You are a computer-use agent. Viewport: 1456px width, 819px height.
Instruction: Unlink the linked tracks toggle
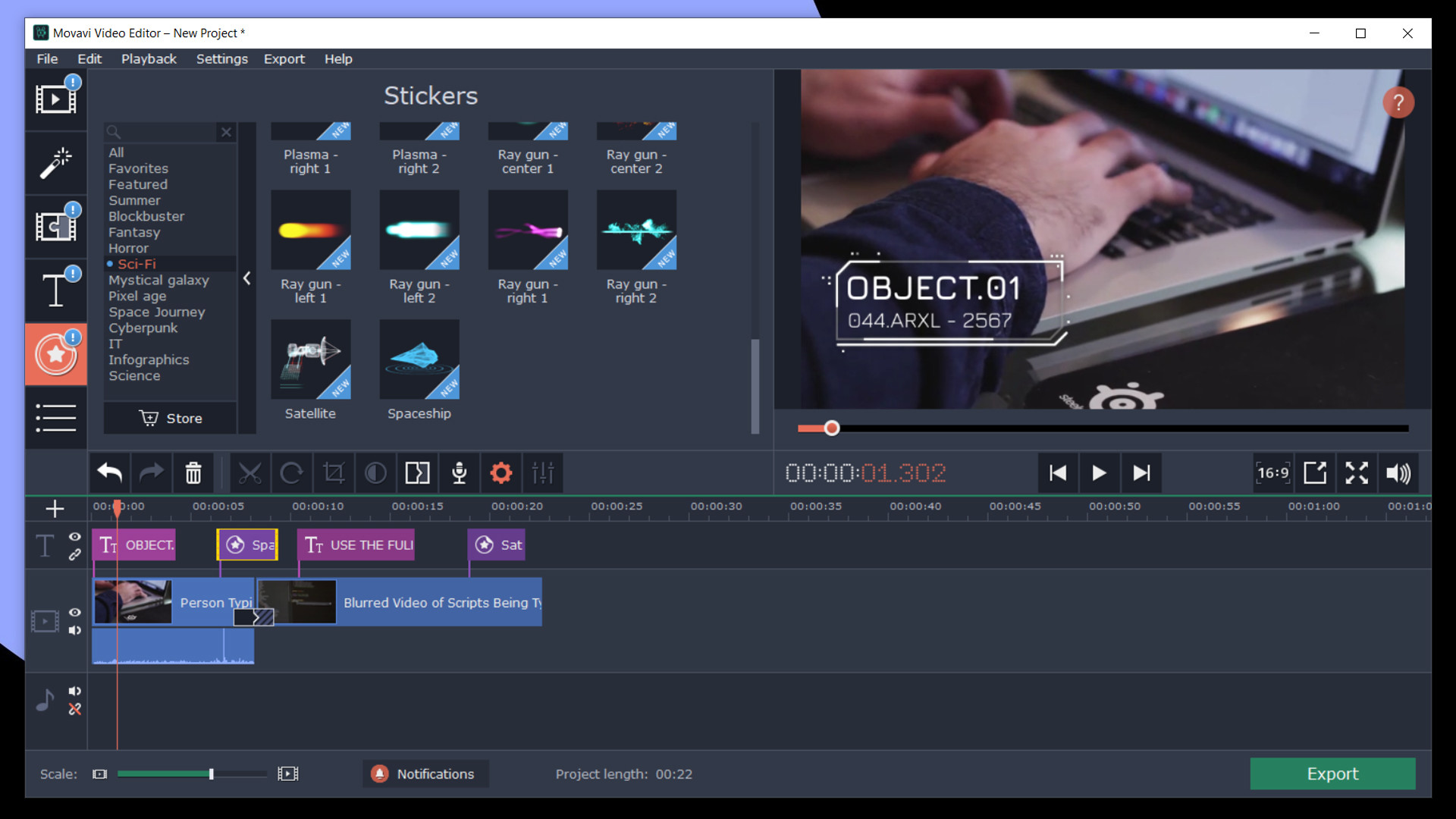(76, 554)
